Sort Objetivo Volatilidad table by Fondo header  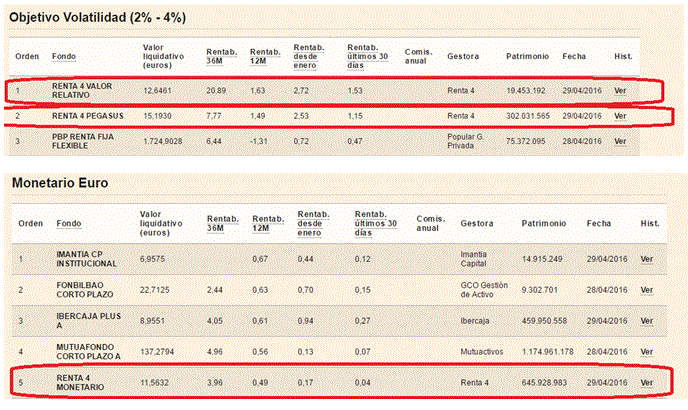[64, 57]
